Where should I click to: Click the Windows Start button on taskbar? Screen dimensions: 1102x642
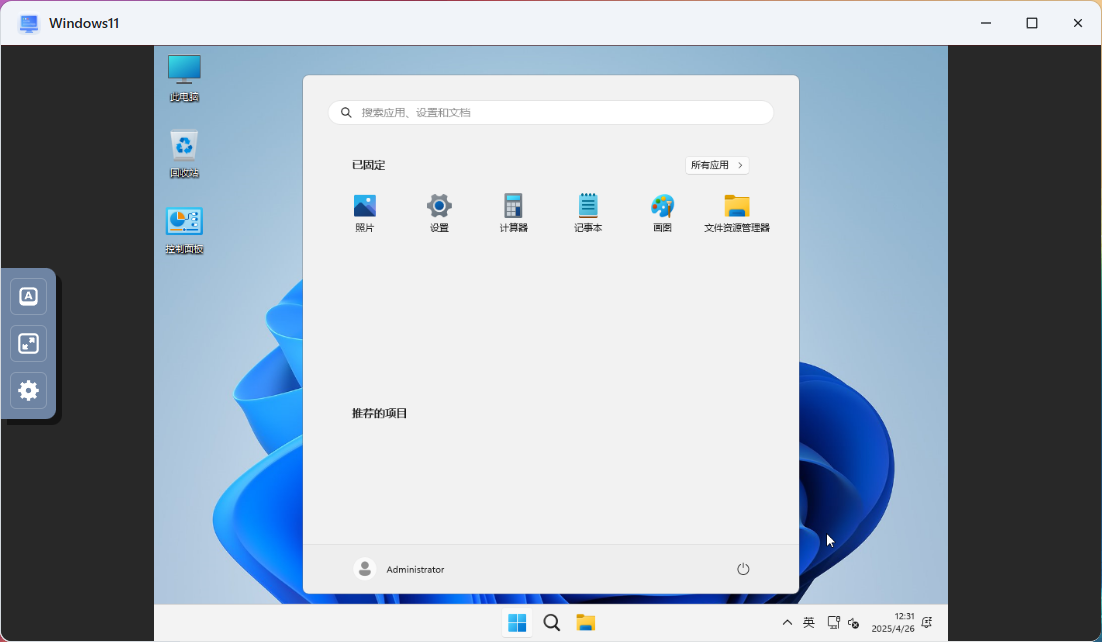click(x=517, y=622)
